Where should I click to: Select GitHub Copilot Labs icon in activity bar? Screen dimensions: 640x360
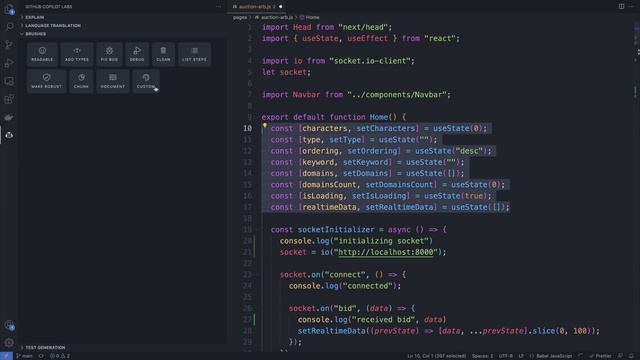tap(9, 135)
